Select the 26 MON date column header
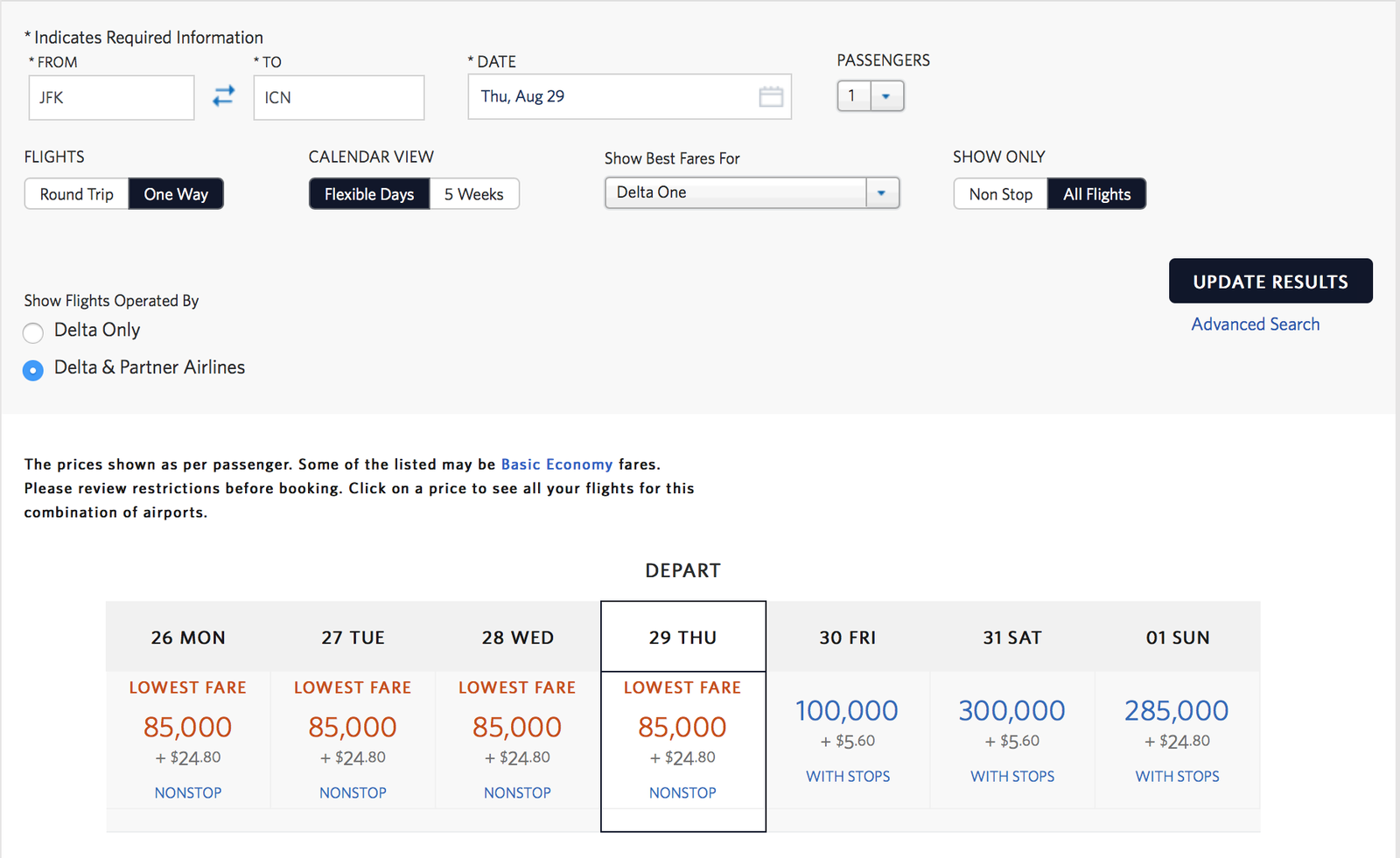The width and height of the screenshot is (1400, 858). point(188,638)
